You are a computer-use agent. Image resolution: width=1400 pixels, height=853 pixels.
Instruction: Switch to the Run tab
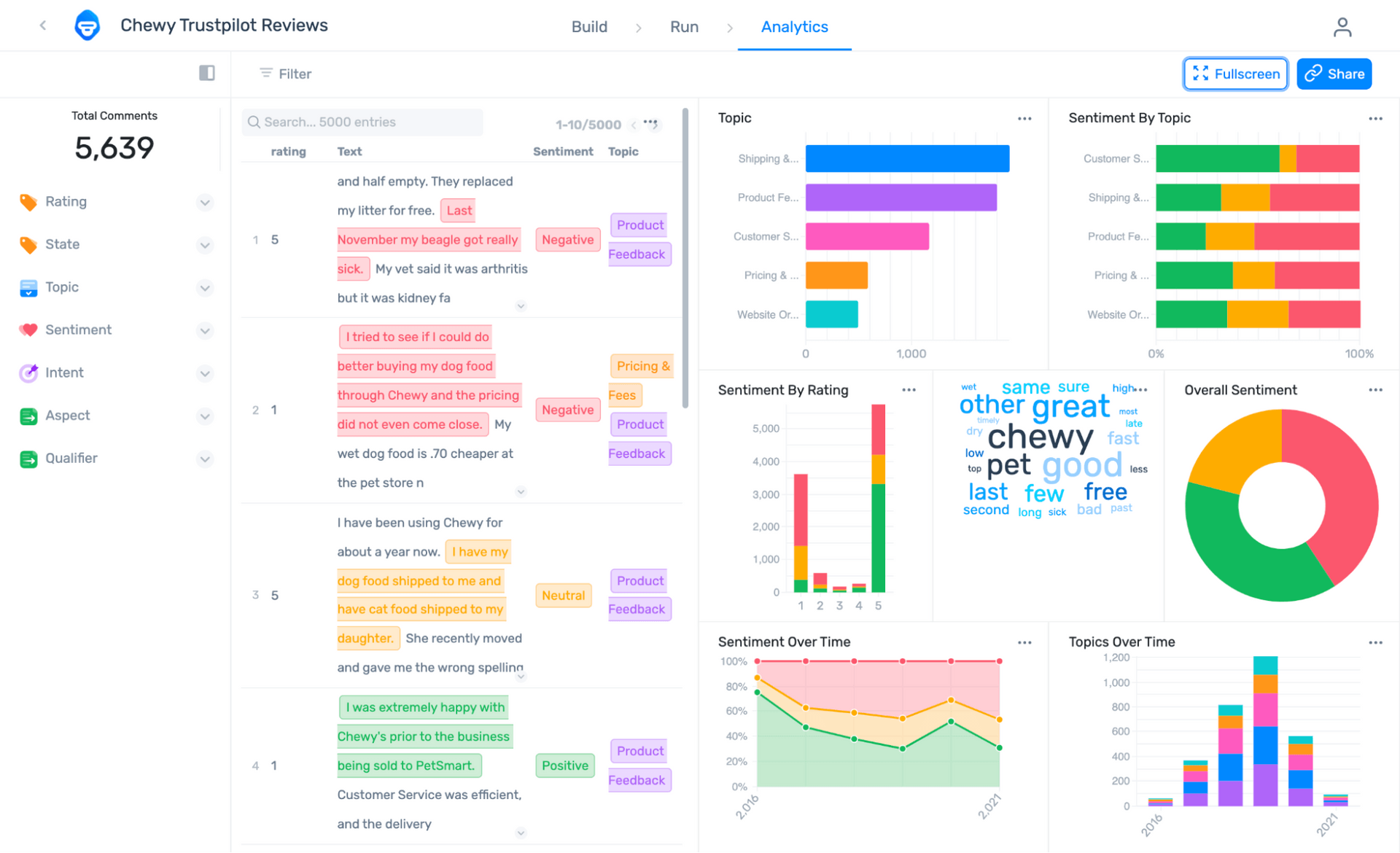click(684, 27)
